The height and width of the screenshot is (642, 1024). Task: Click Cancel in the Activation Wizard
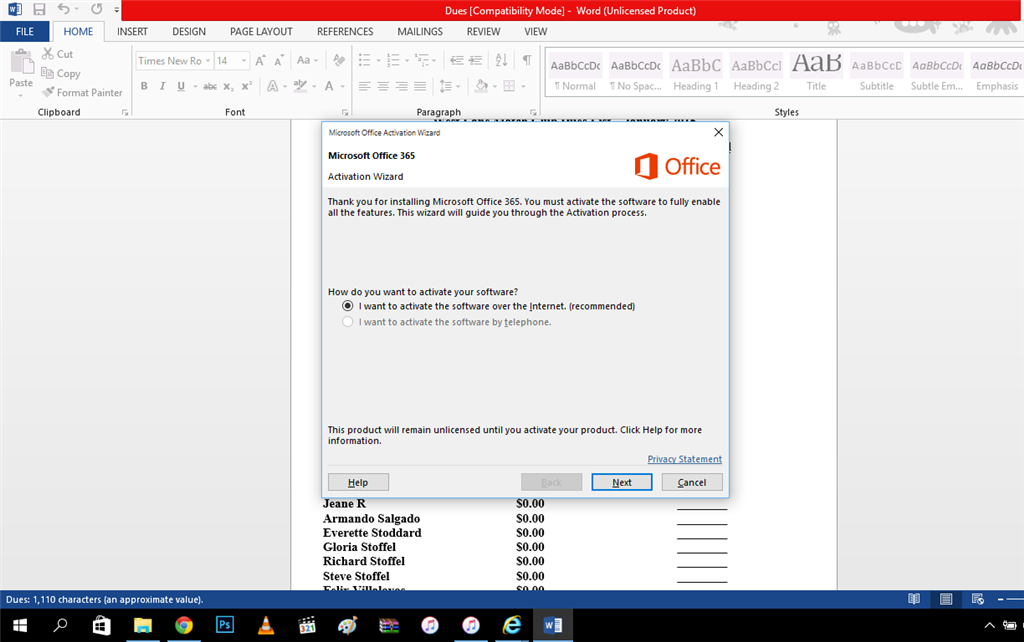[x=692, y=482]
